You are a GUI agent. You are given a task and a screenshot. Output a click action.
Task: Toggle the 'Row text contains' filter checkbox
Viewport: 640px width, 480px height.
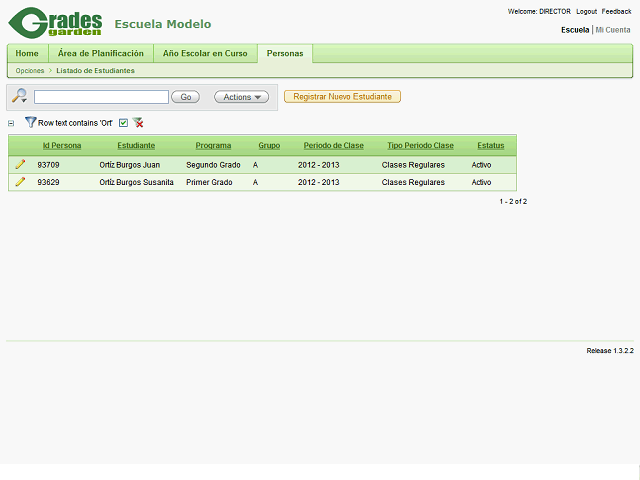tap(123, 123)
